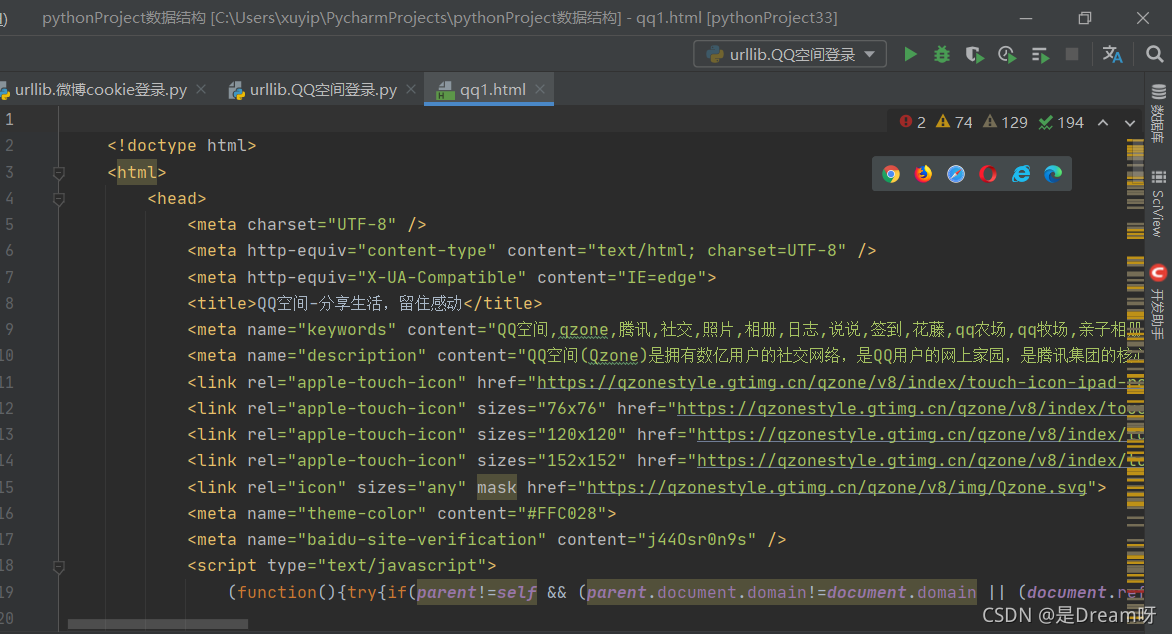Open the translation tool icon
Image resolution: width=1172 pixels, height=634 pixels.
pos(1112,55)
